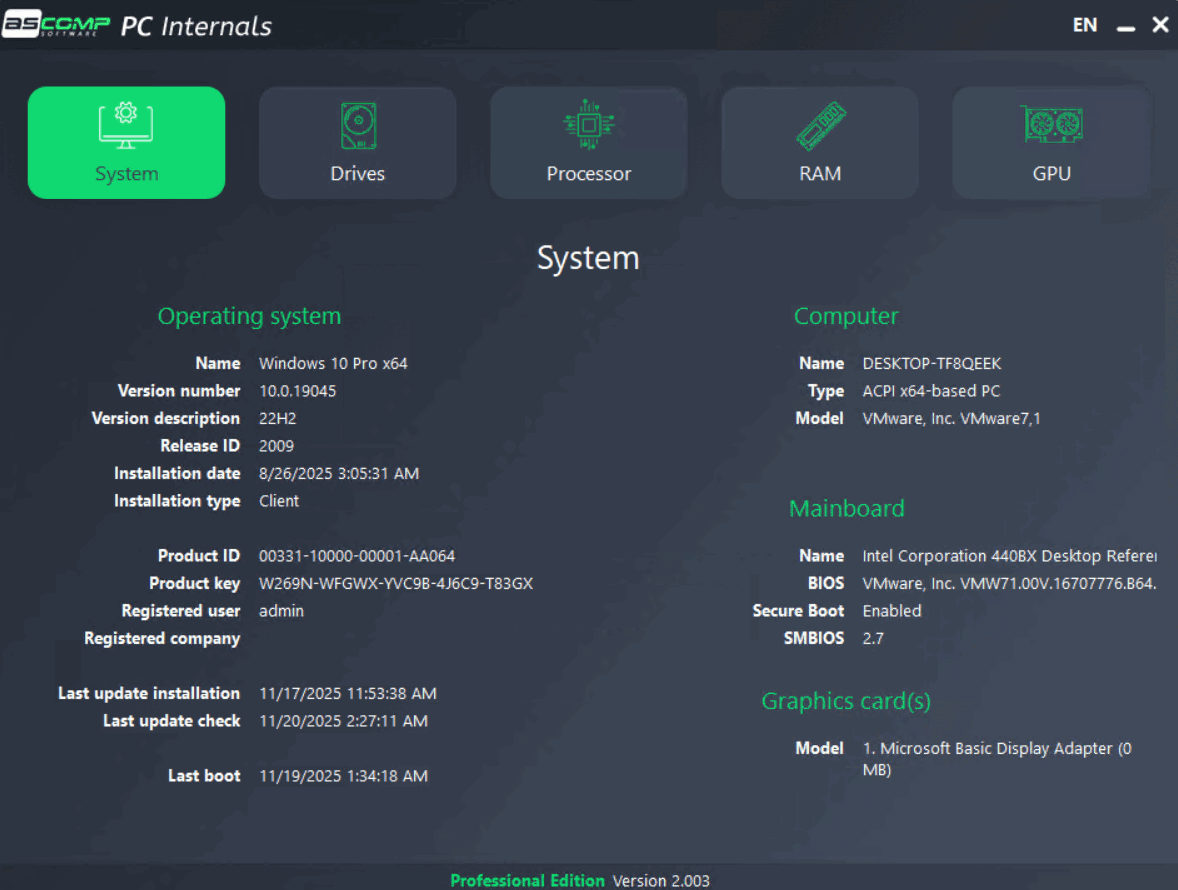Click the Secure Boot value Enabled
Image resolution: width=1178 pixels, height=890 pixels.
click(892, 611)
